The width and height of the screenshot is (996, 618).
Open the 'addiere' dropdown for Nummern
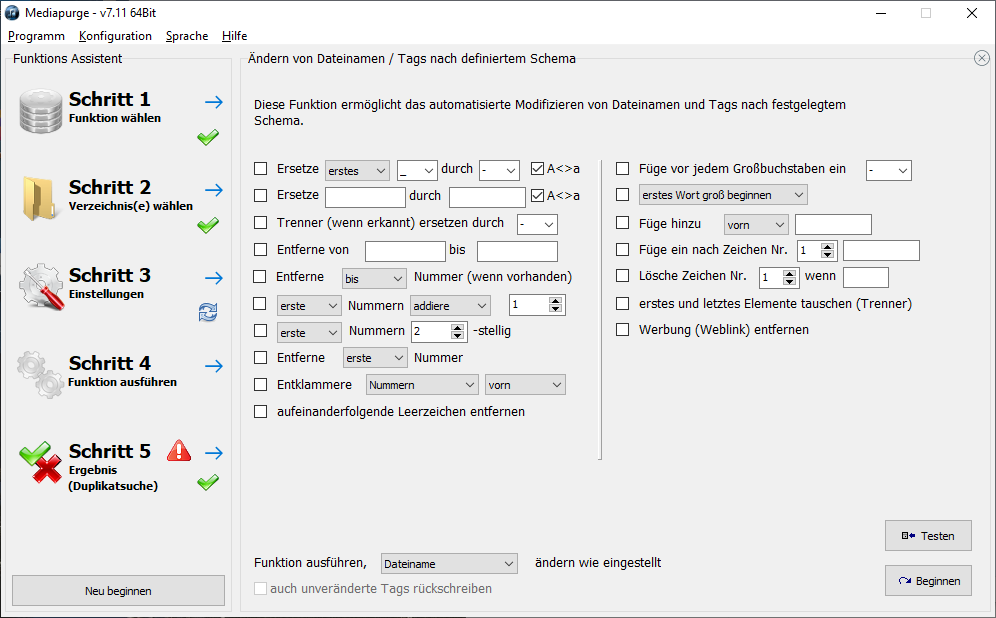(451, 305)
